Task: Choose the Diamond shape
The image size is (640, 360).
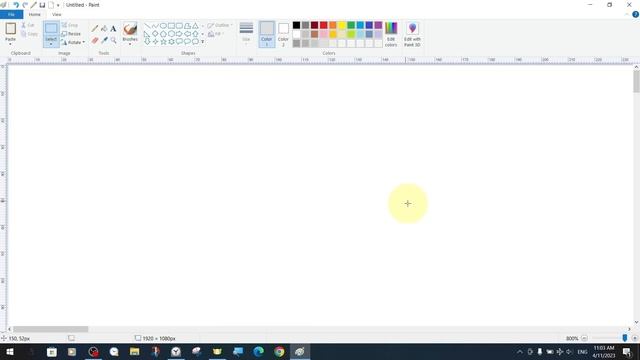Action: [155, 34]
